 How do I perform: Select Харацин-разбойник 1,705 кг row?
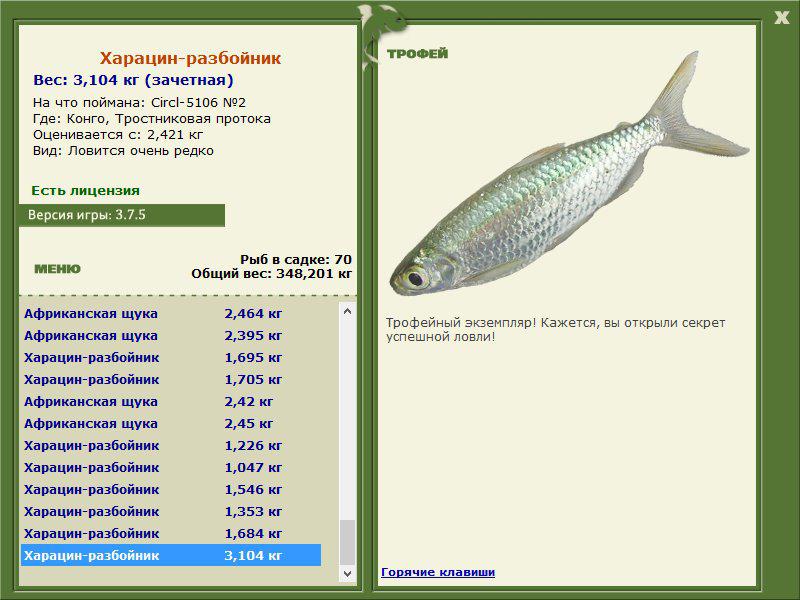tap(171, 380)
